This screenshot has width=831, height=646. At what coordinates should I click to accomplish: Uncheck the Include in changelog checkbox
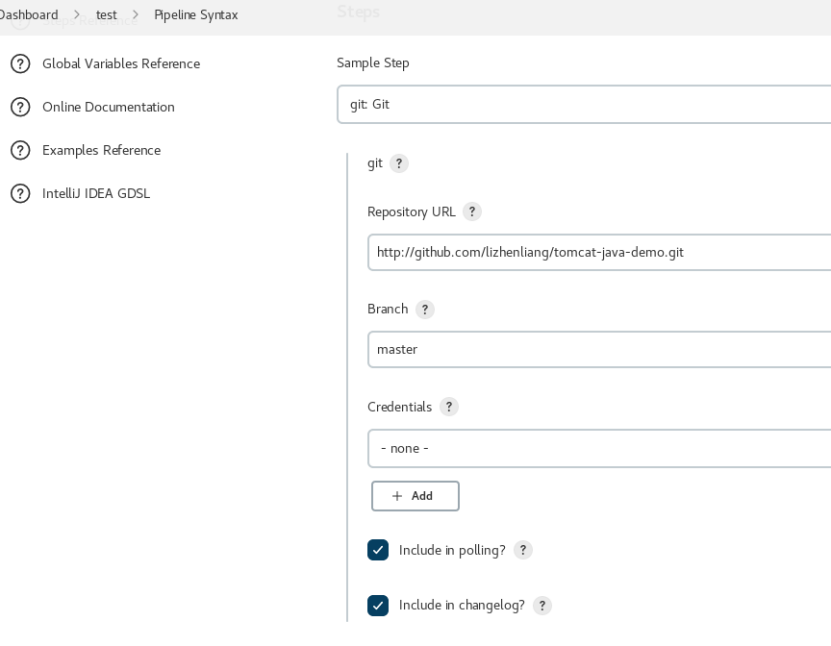[x=378, y=606]
